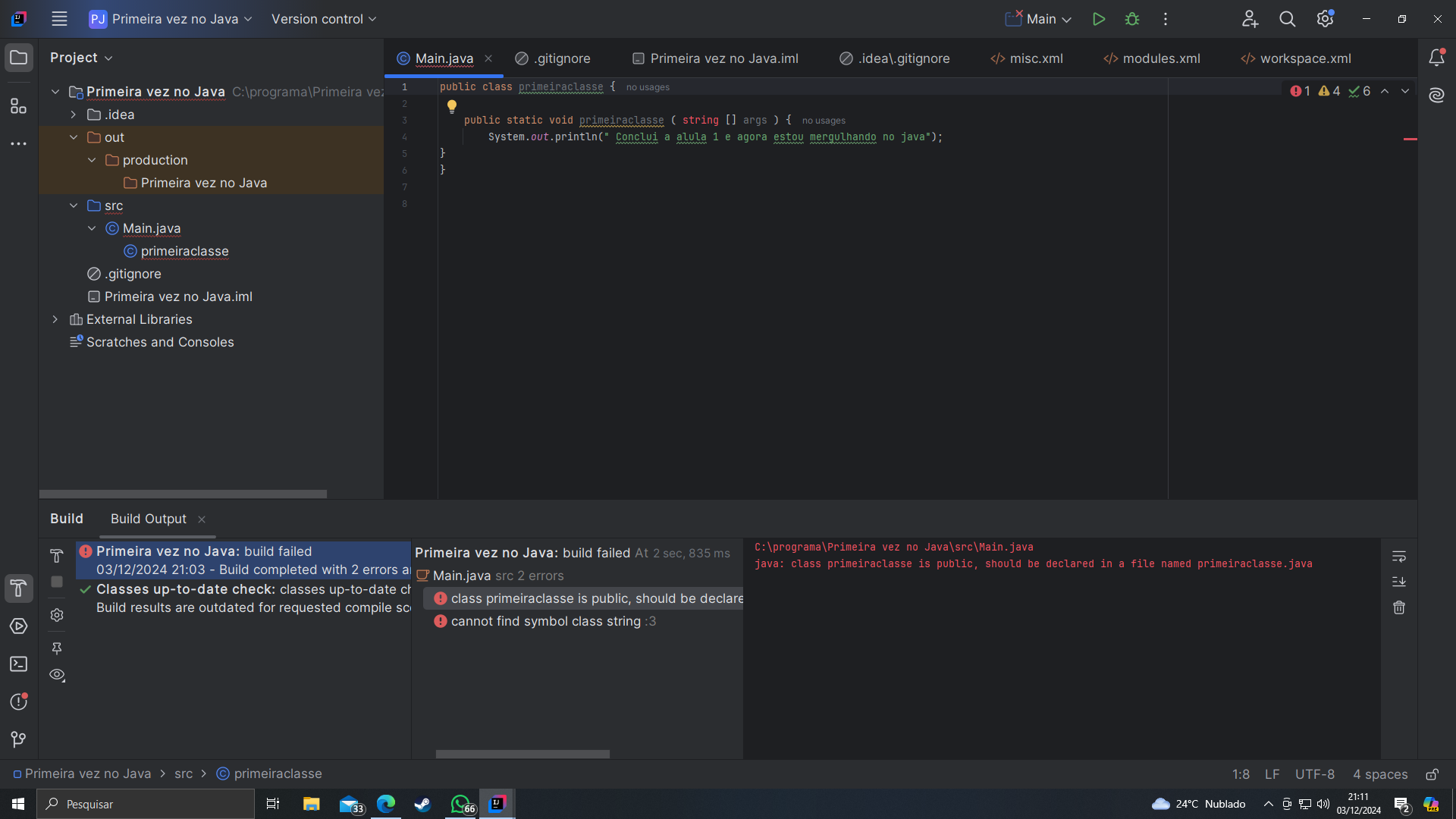Select the Build Output tab
The height and width of the screenshot is (819, 1456).
(148, 518)
